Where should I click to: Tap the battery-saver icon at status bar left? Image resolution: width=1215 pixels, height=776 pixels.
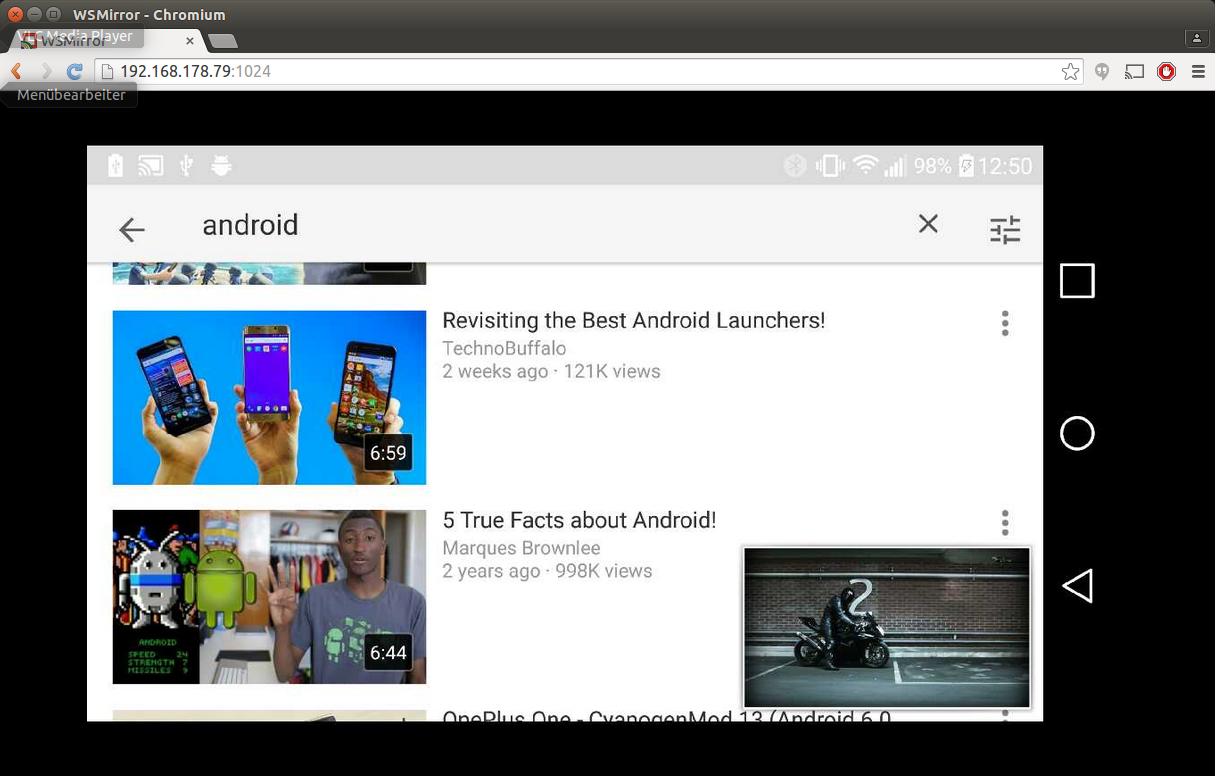coord(115,166)
